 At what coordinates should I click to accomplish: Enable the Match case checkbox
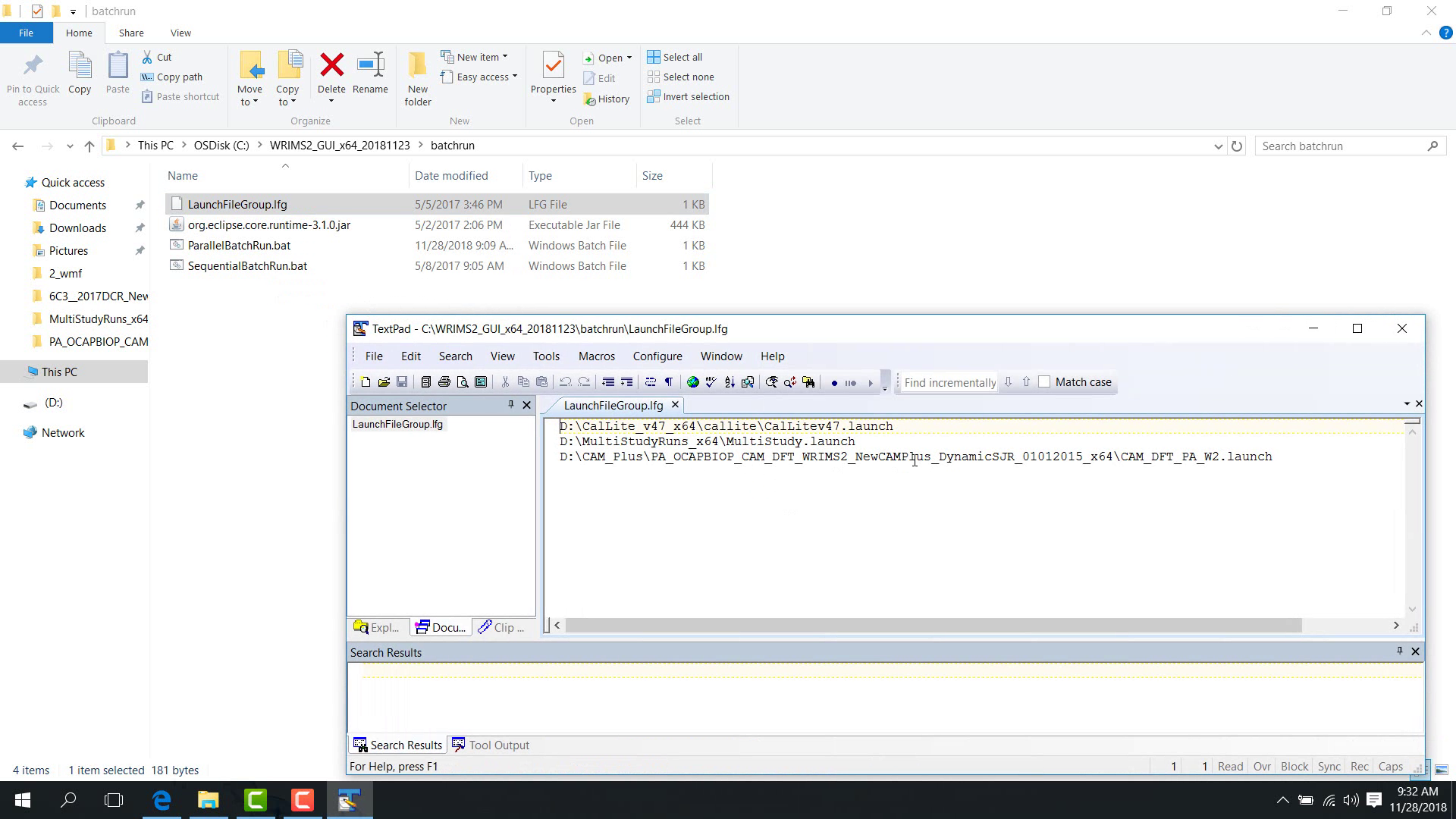pos(1044,382)
